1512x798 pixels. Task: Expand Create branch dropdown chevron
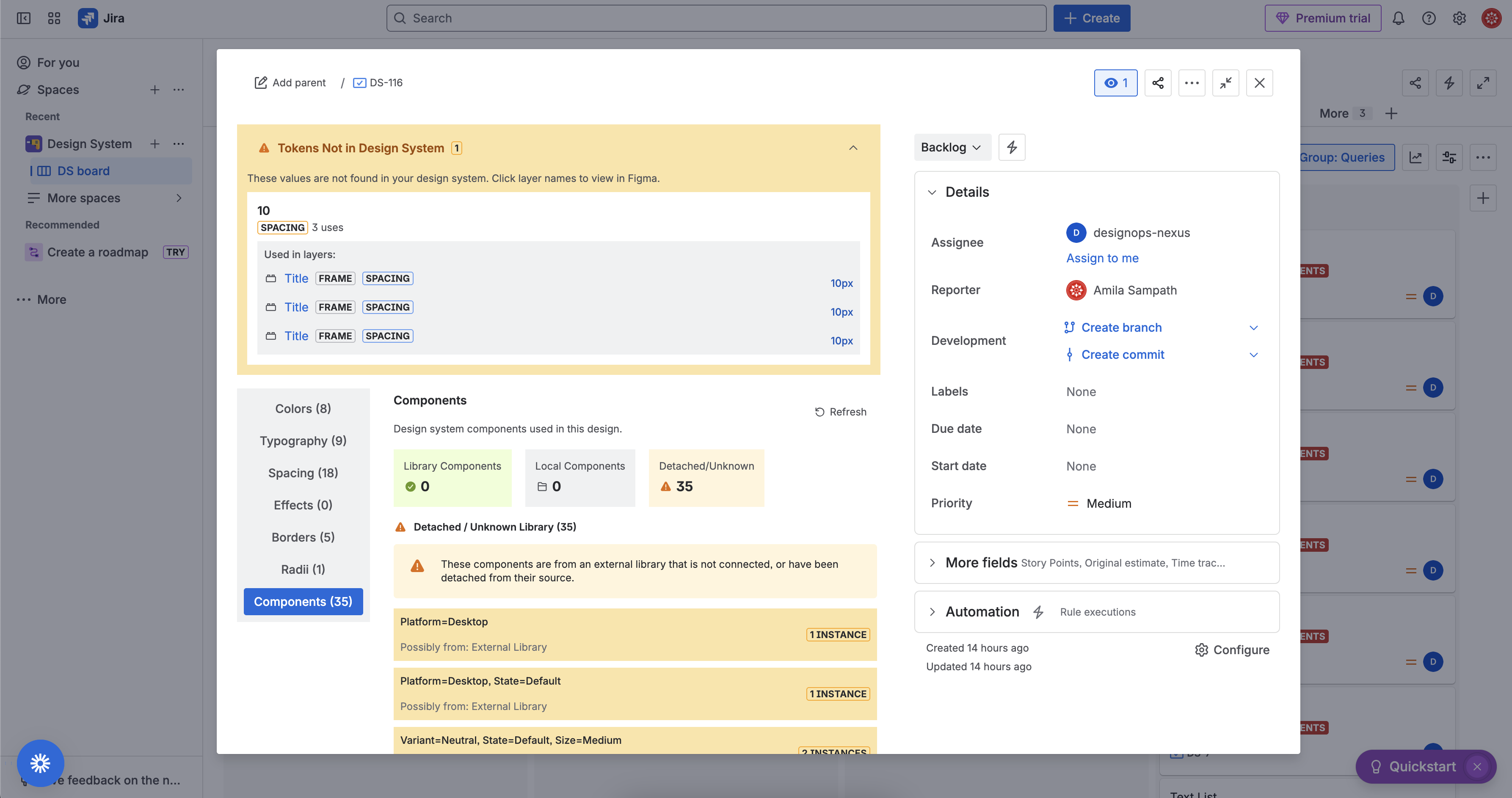1253,327
